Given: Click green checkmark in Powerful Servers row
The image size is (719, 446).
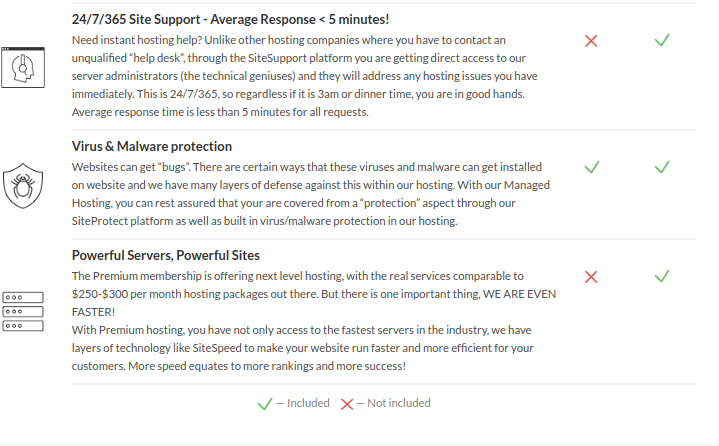Looking at the screenshot, I should point(661,275).
